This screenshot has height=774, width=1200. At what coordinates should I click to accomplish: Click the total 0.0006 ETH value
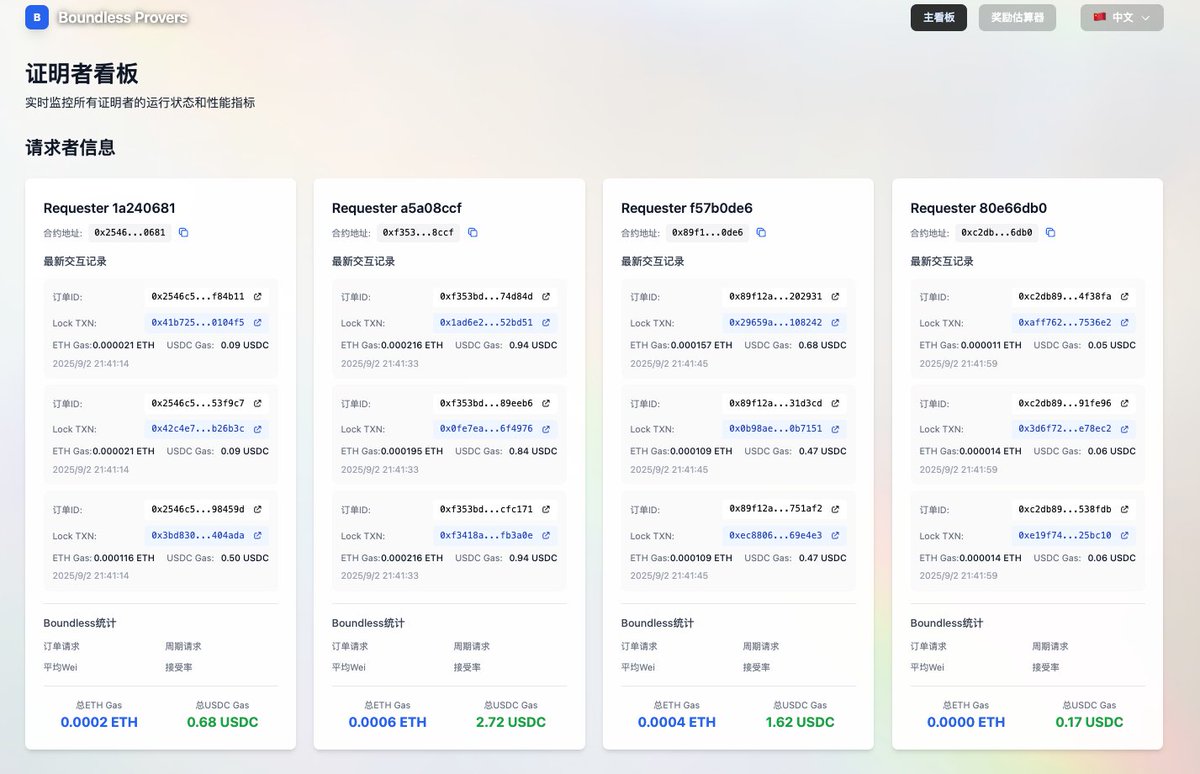[388, 722]
